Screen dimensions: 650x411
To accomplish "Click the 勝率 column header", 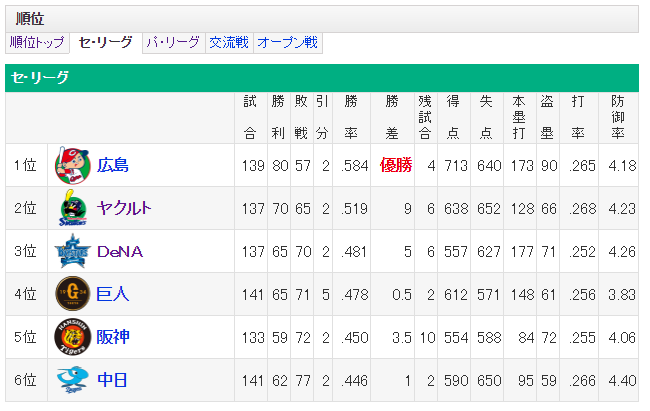I will tap(351, 118).
